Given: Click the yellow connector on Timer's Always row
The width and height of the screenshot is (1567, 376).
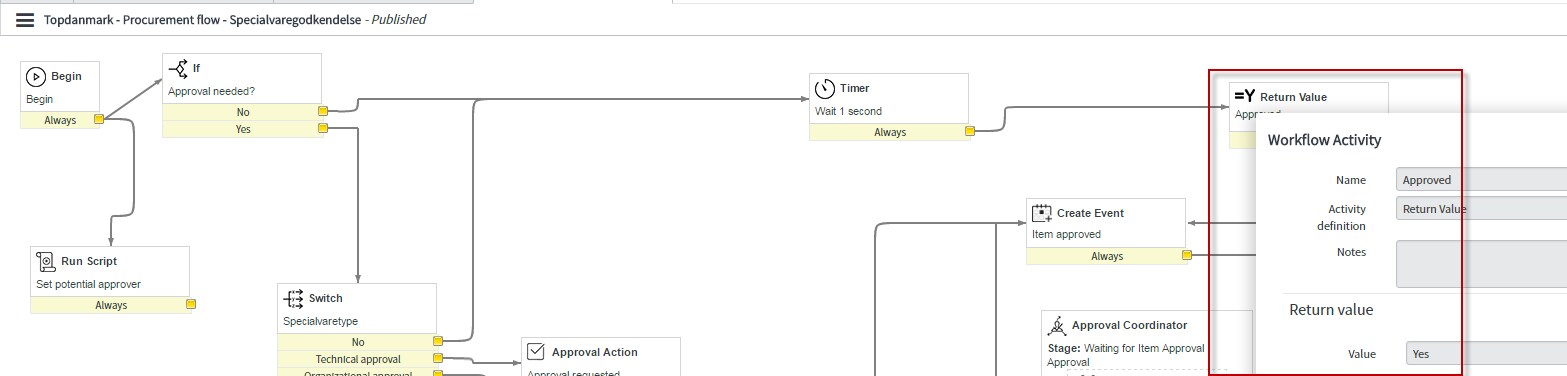Looking at the screenshot, I should [x=969, y=132].
